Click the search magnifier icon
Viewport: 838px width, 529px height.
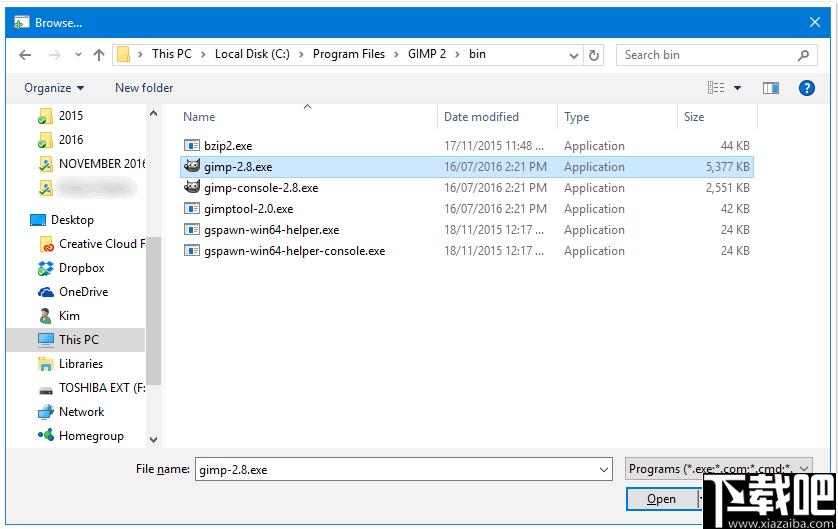803,55
